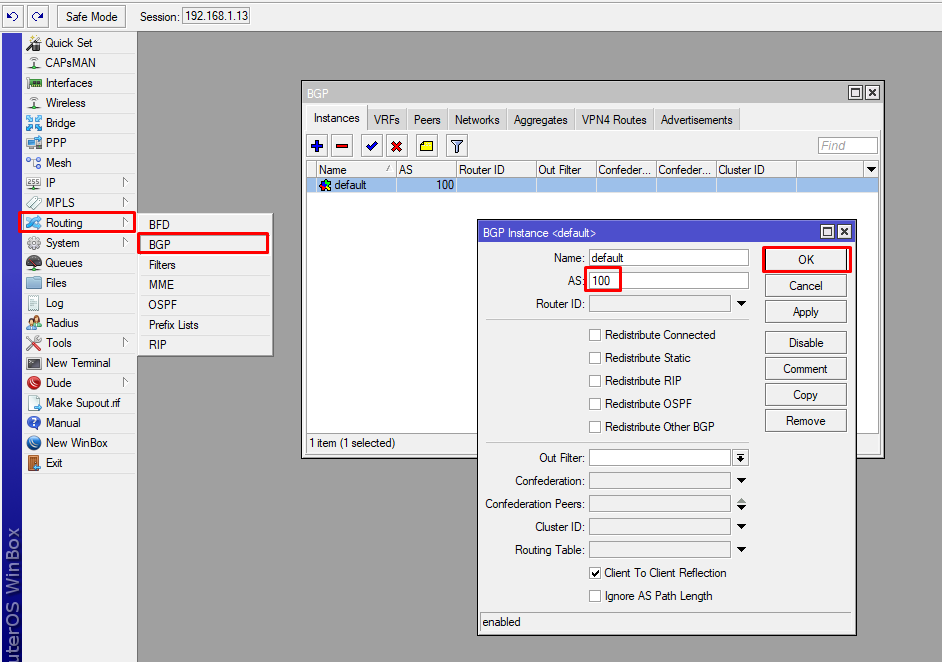The image size is (942, 662).
Task: Toggle Safe Mode button
Action: (91, 16)
